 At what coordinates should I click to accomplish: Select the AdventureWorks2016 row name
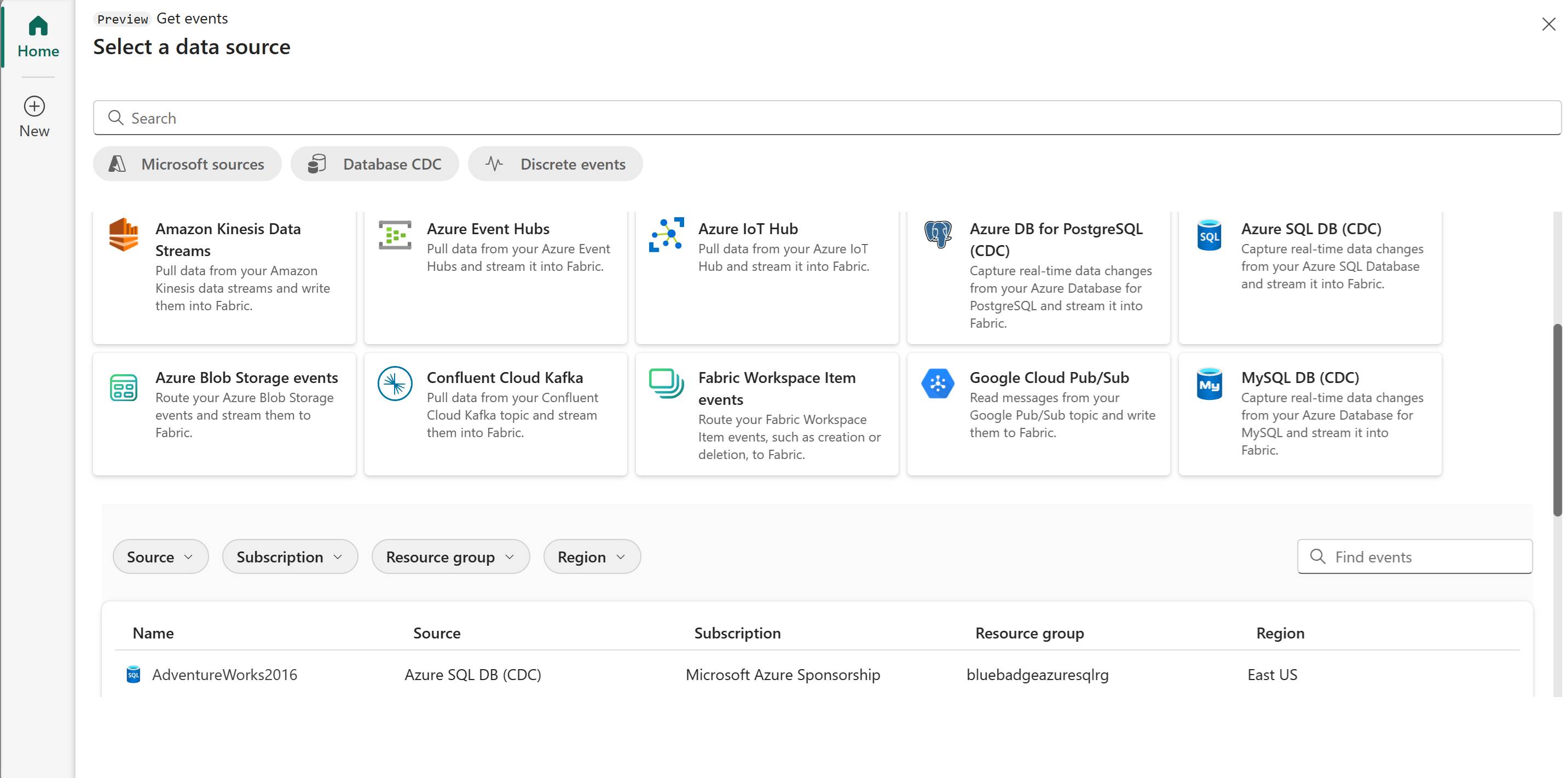224,675
